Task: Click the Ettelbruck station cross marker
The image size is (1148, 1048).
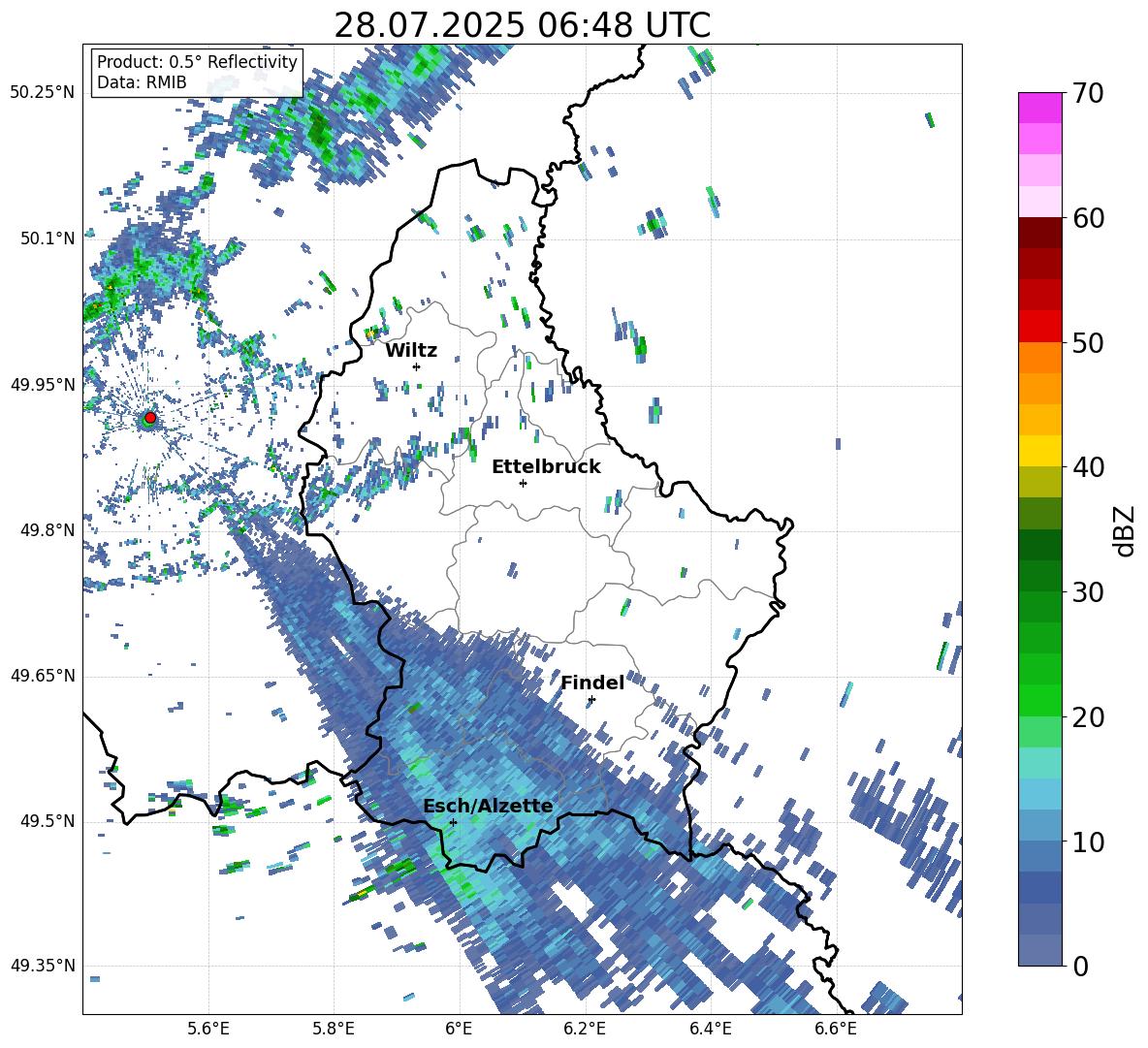Action: point(523,483)
